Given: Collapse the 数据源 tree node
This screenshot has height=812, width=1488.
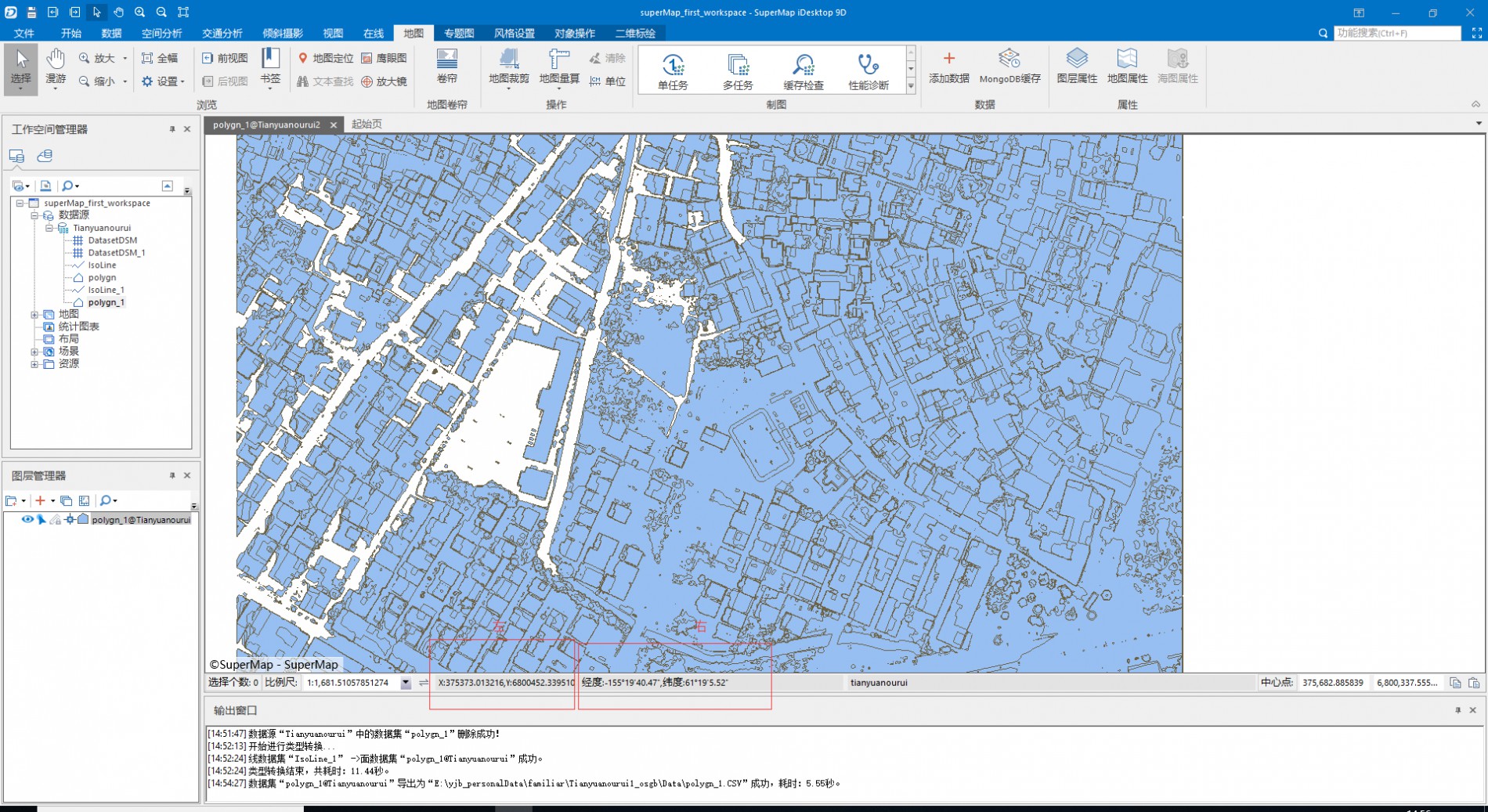Looking at the screenshot, I should [34, 215].
